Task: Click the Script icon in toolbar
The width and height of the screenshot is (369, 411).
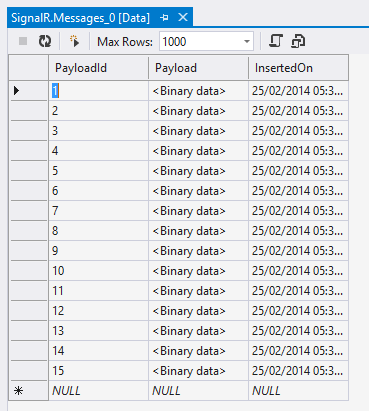Action: (x=276, y=41)
